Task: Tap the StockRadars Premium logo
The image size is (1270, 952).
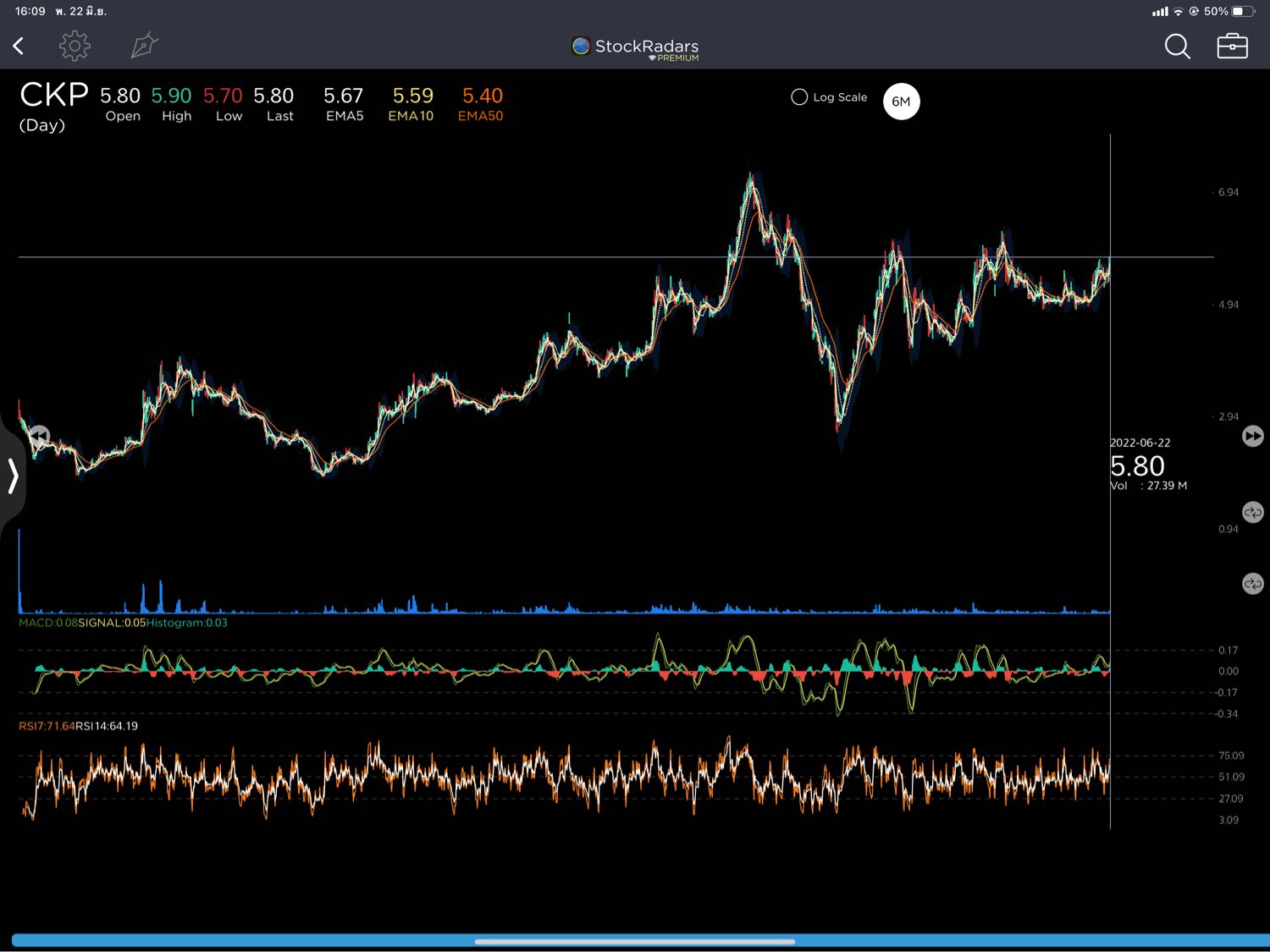Action: (636, 48)
